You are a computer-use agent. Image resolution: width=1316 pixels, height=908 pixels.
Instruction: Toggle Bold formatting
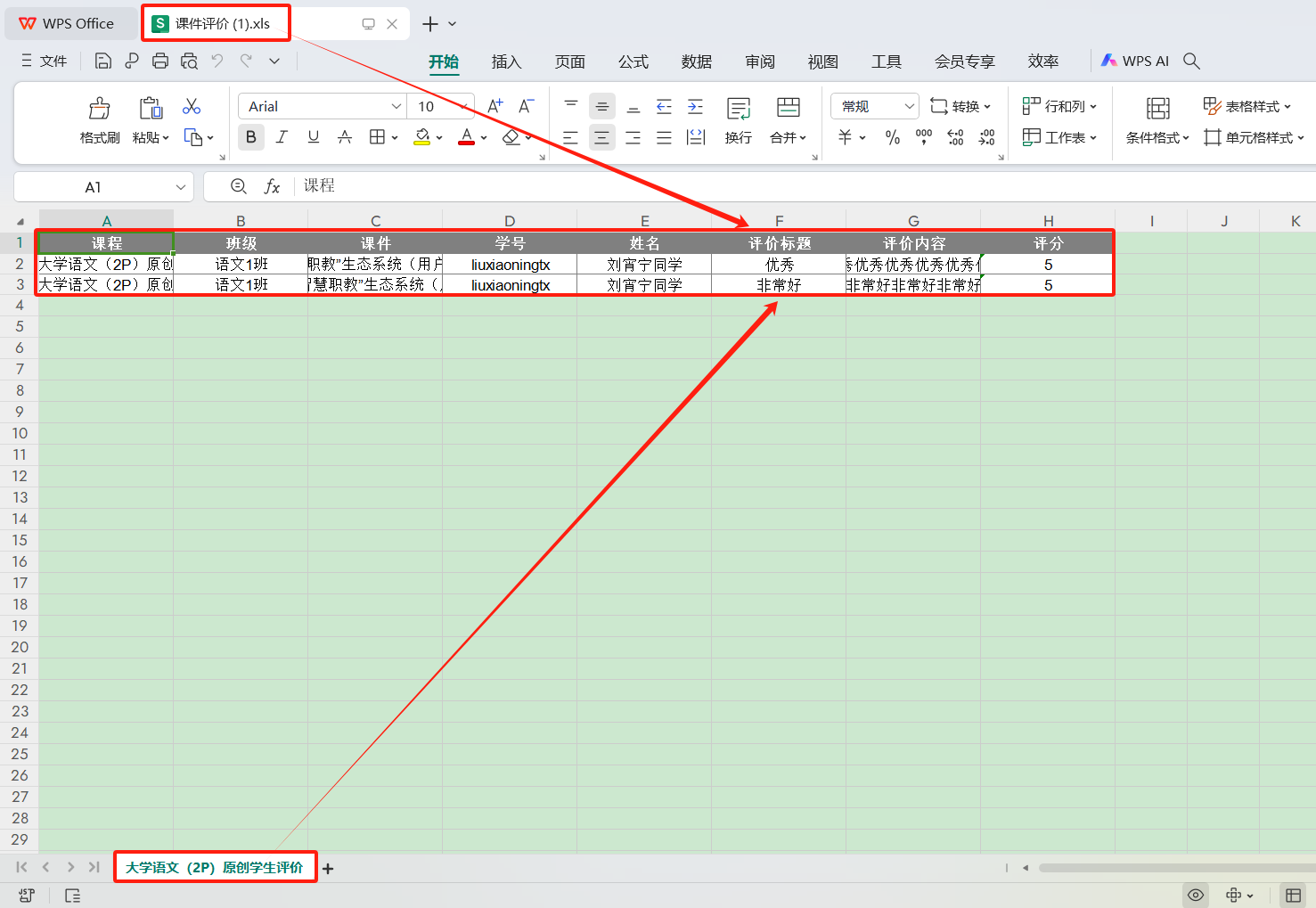[x=250, y=137]
